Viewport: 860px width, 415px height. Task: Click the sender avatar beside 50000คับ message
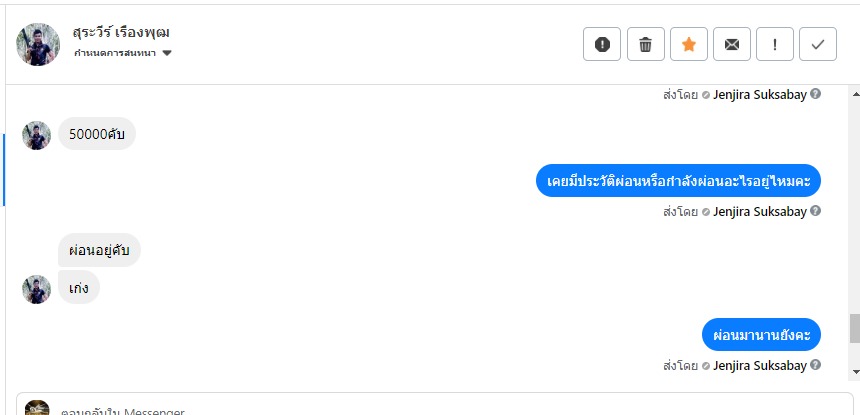coord(37,135)
